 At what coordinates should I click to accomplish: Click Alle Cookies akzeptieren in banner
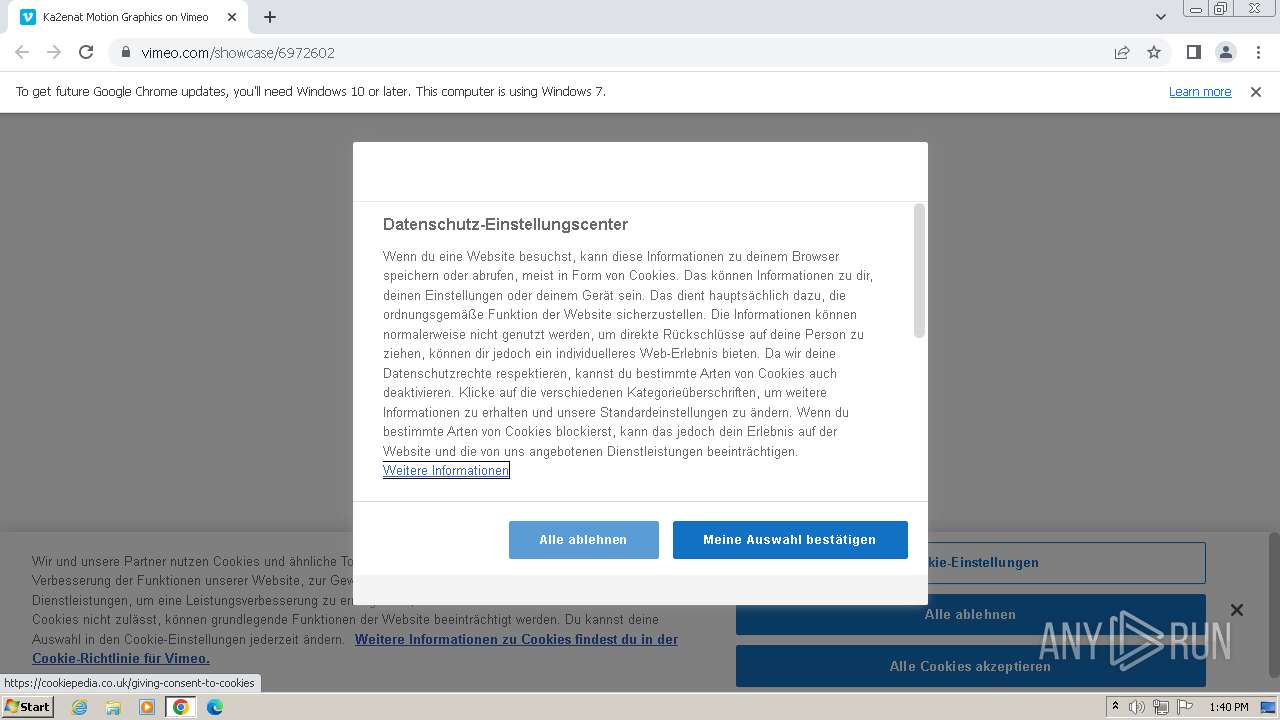[971, 666]
